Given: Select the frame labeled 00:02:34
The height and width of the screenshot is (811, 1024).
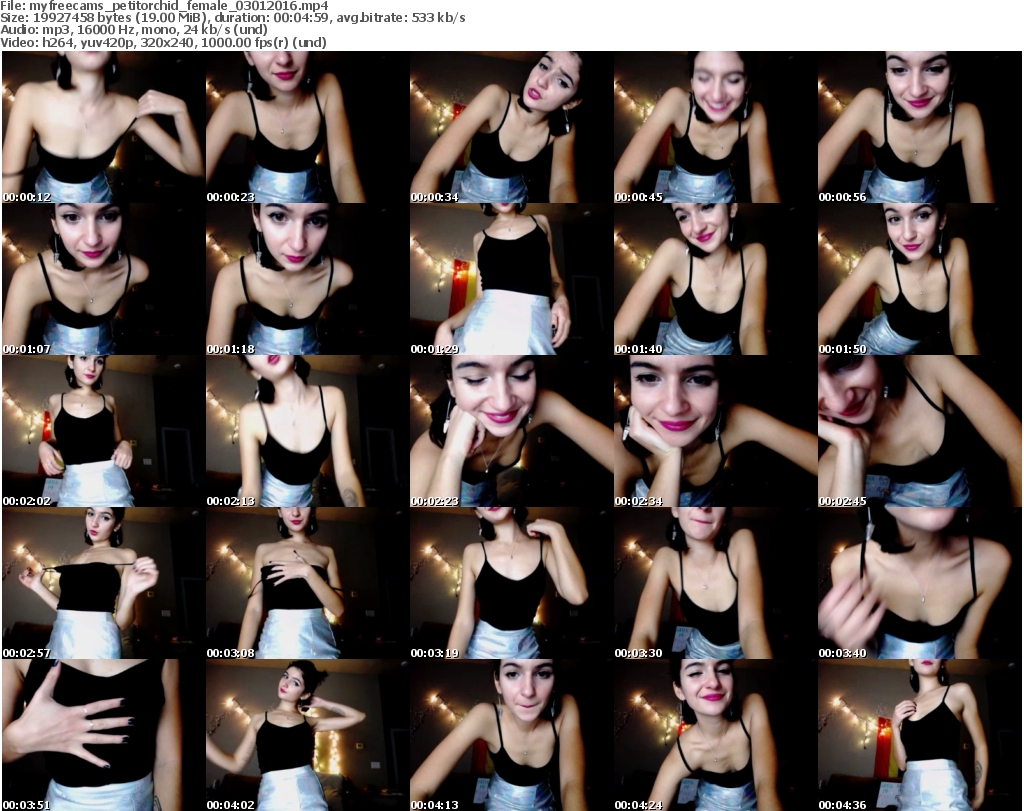Looking at the screenshot, I should (x=716, y=432).
